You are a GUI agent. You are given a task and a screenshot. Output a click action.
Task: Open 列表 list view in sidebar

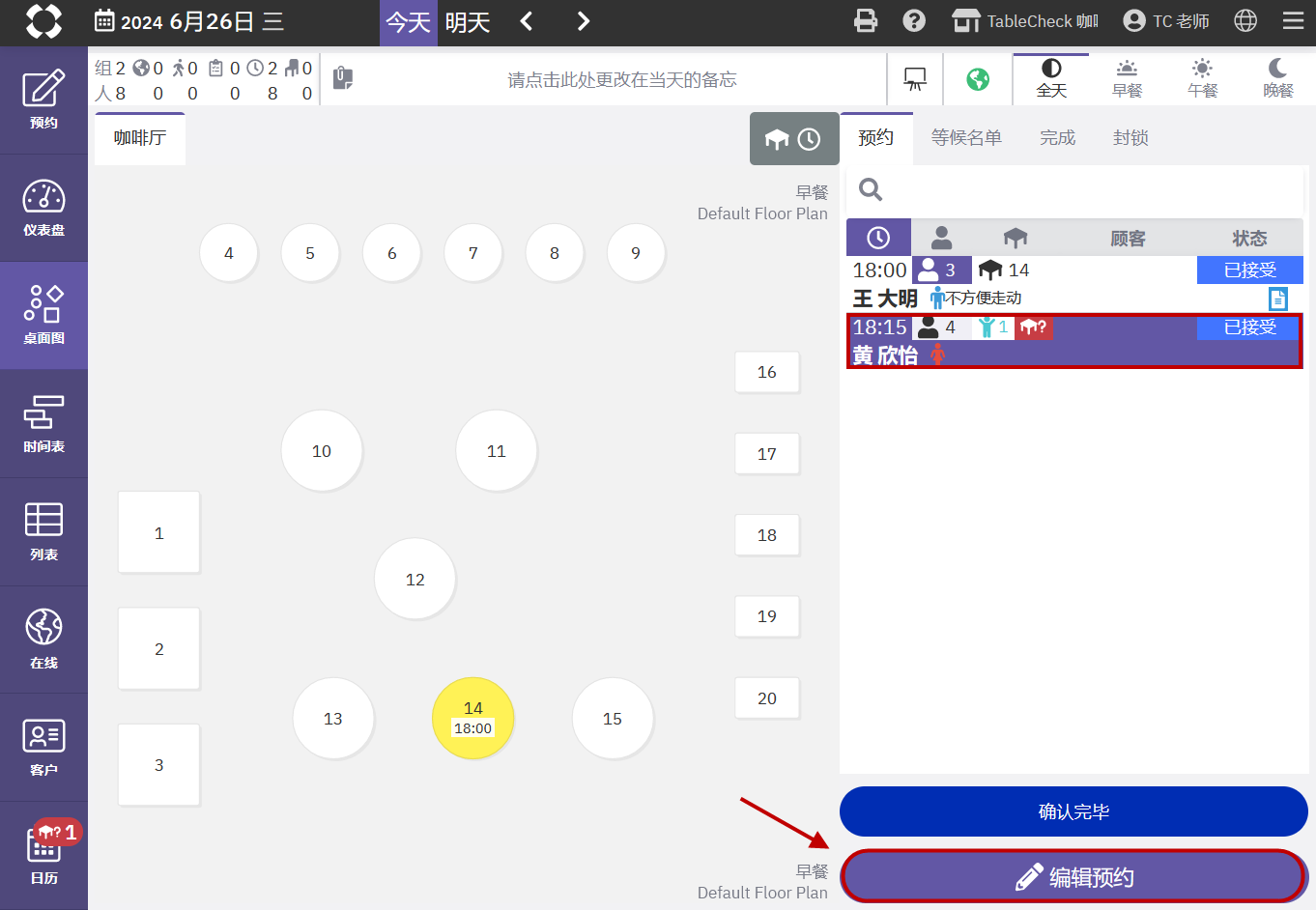point(43,531)
